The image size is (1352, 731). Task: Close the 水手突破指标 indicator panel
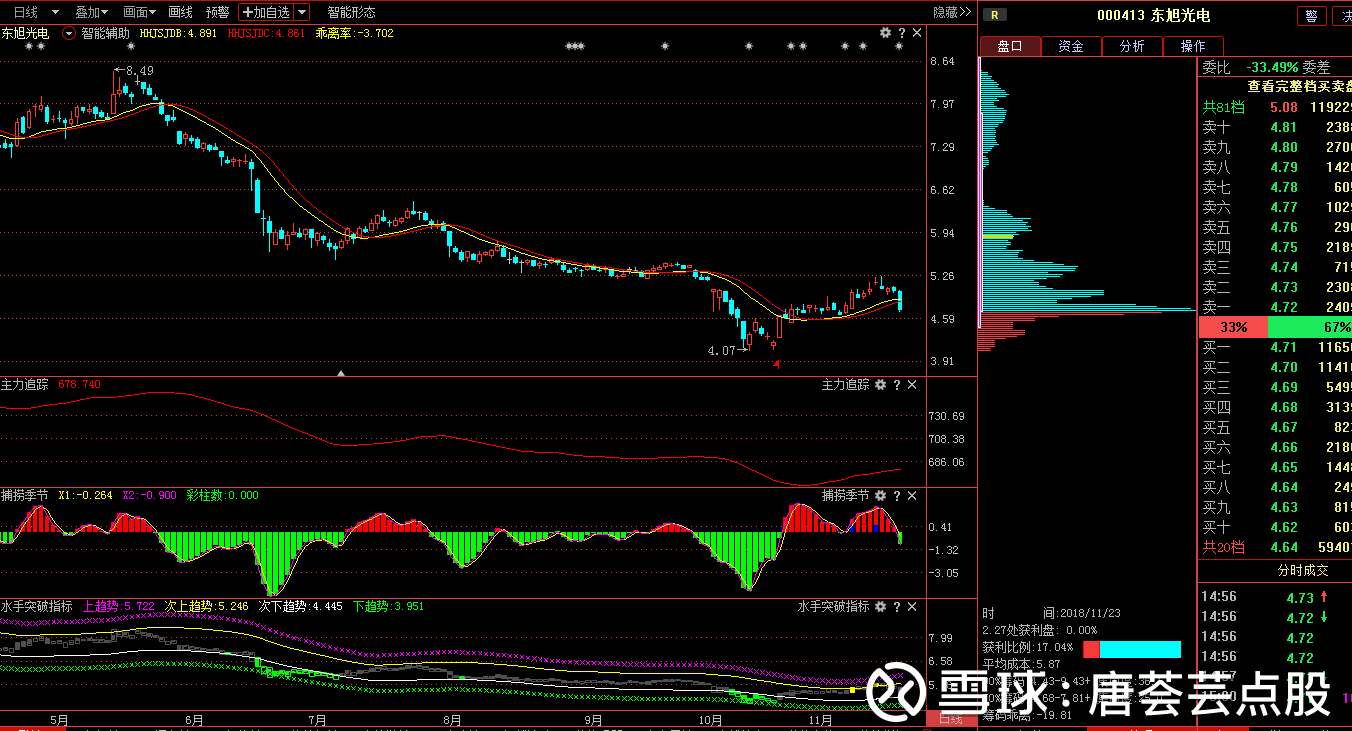coord(912,606)
